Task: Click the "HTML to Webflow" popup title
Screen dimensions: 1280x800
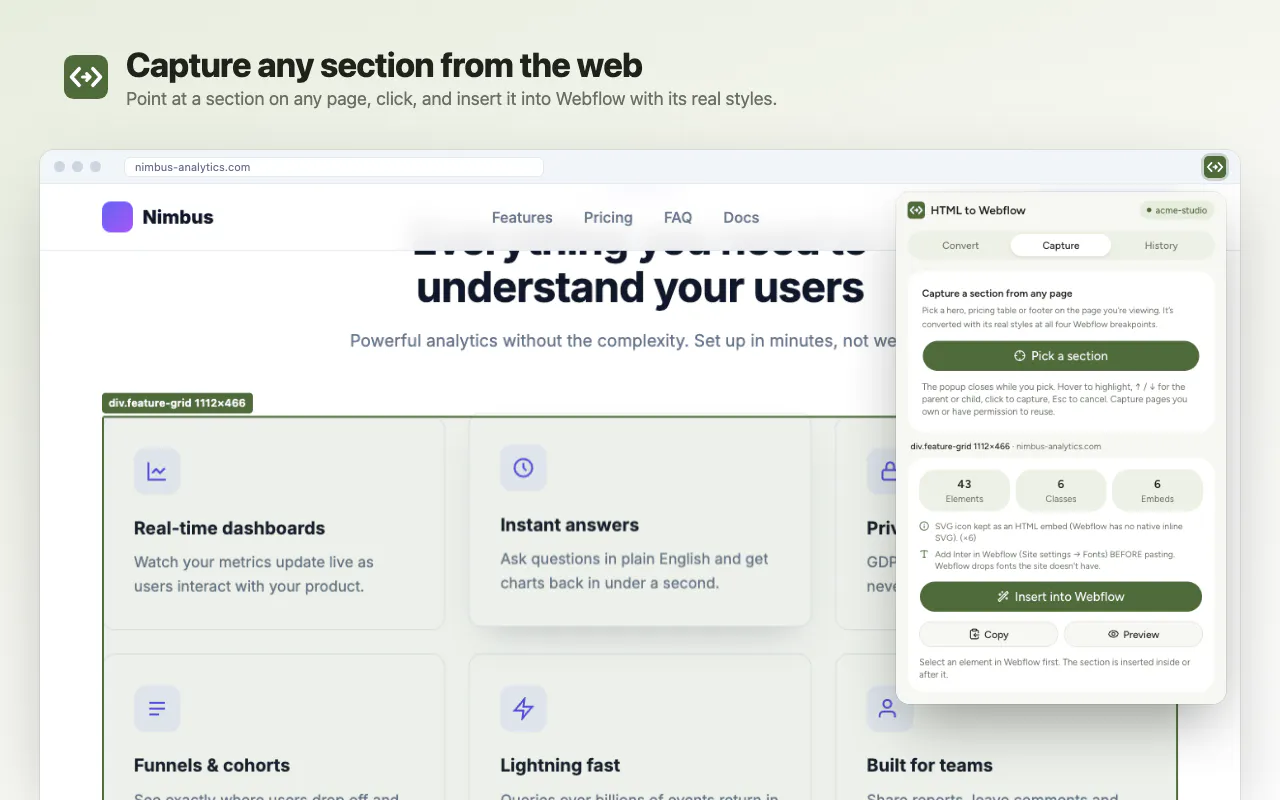Action: [978, 210]
